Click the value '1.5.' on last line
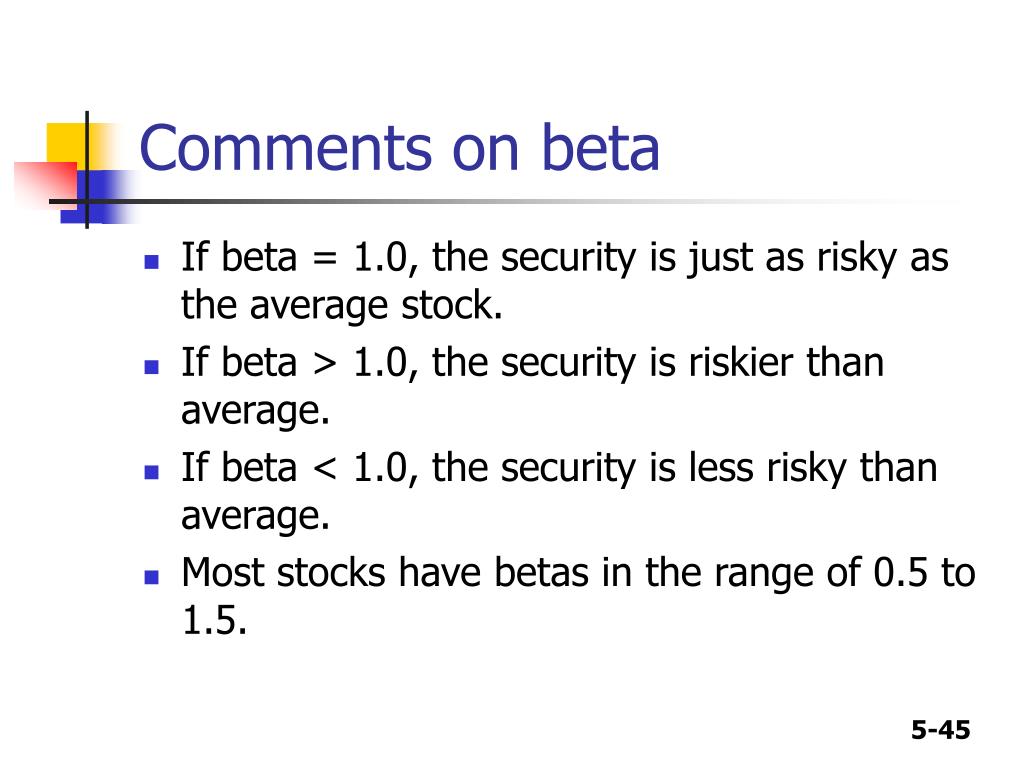Image resolution: width=1024 pixels, height=768 pixels. point(214,620)
